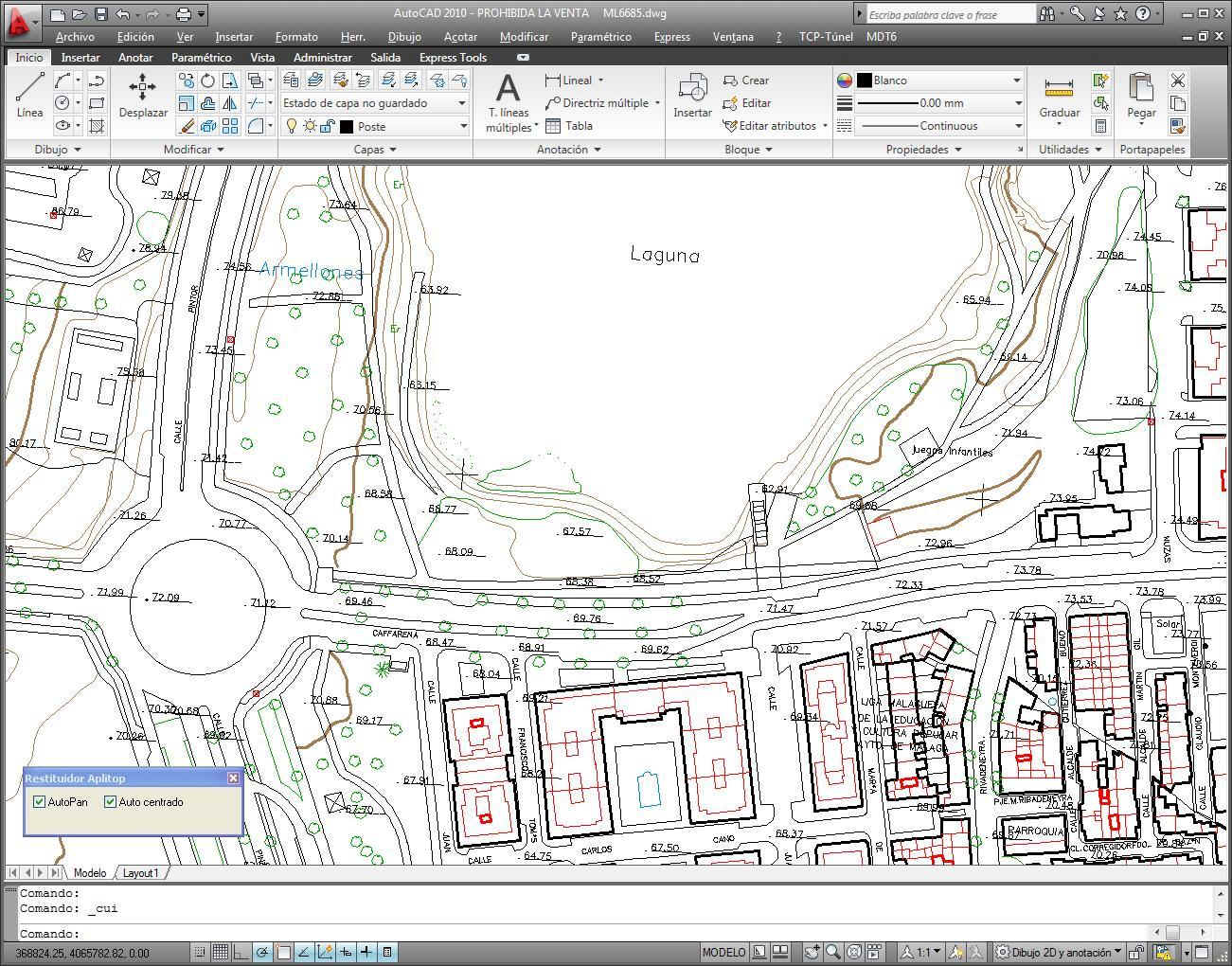
Task: Select the Línea draw tool
Action: coord(29,95)
